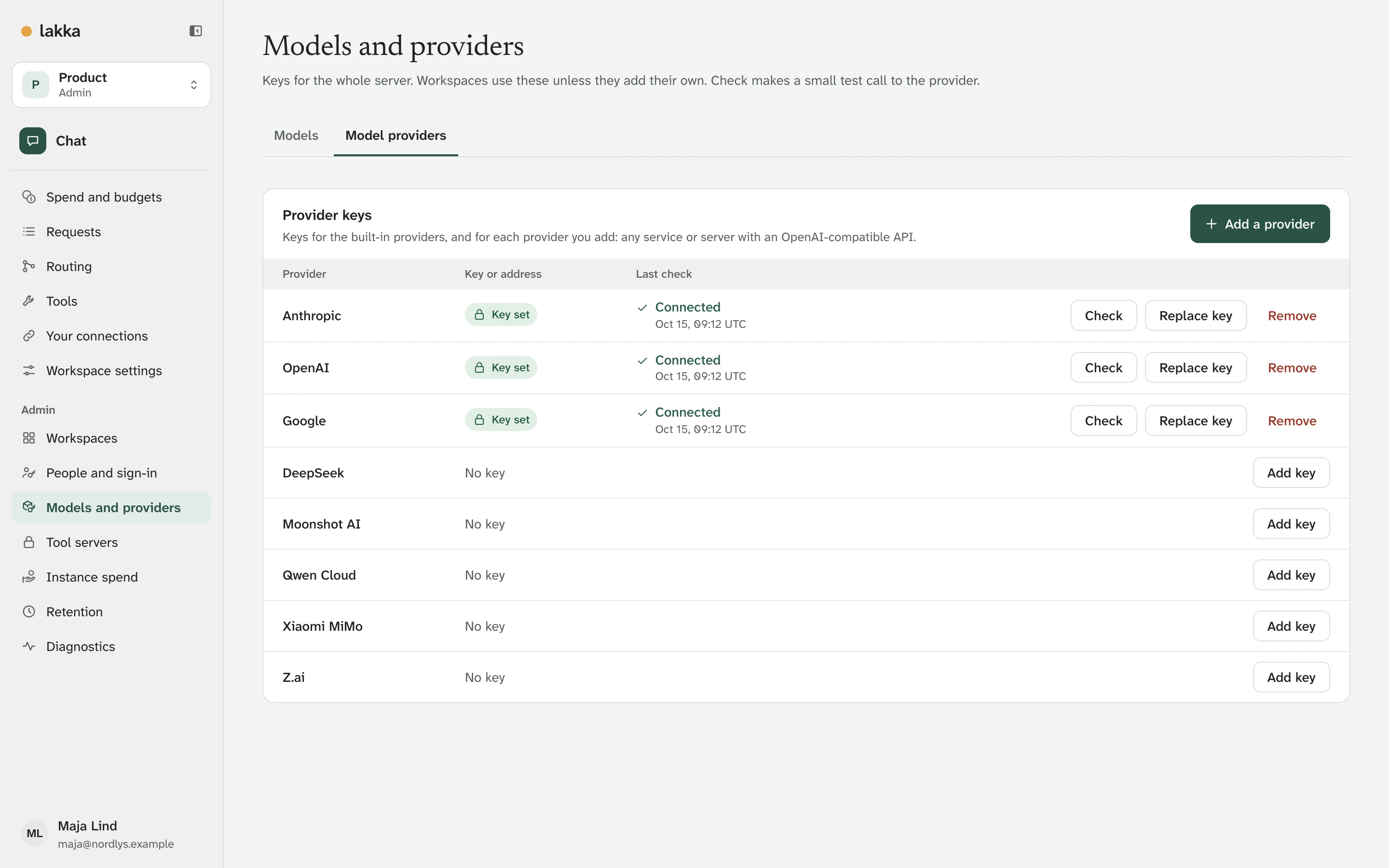The image size is (1389, 868).
Task: Add key for Qwen Cloud
Action: (x=1291, y=575)
